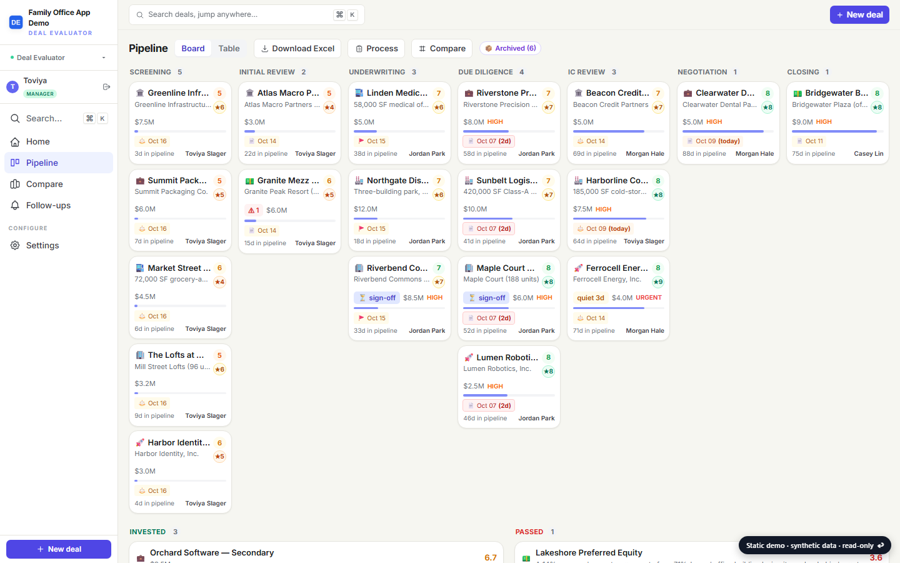900x563 pixels.
Task: Click the Riverstone Pr... briefcase icon
Action: [x=469, y=93]
